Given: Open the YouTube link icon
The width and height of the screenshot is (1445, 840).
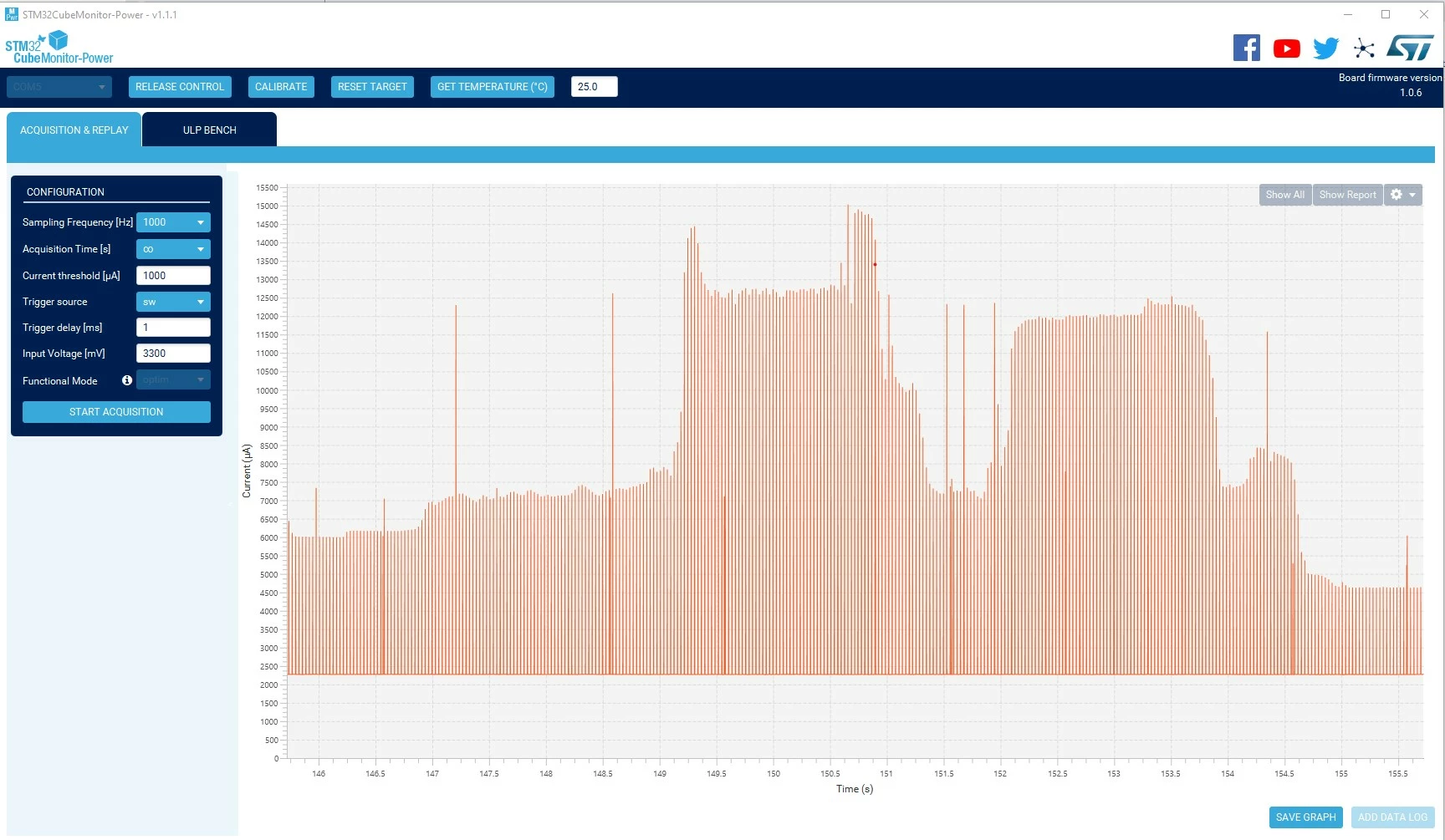Looking at the screenshot, I should (x=1286, y=48).
